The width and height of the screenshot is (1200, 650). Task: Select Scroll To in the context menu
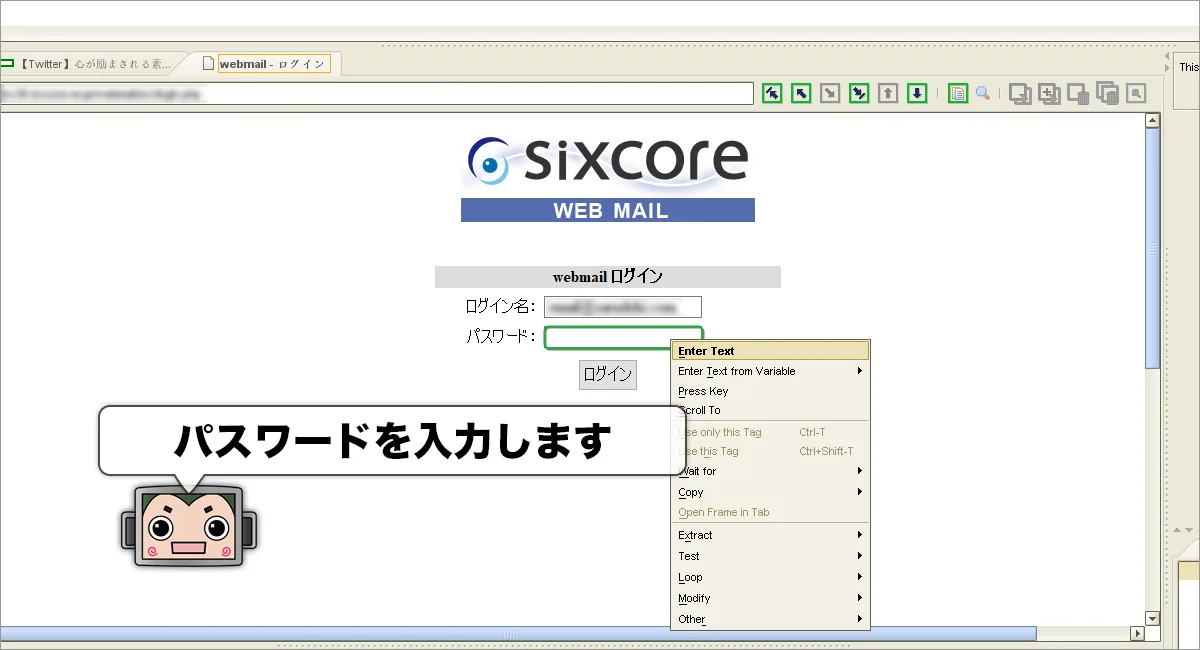(x=770, y=410)
